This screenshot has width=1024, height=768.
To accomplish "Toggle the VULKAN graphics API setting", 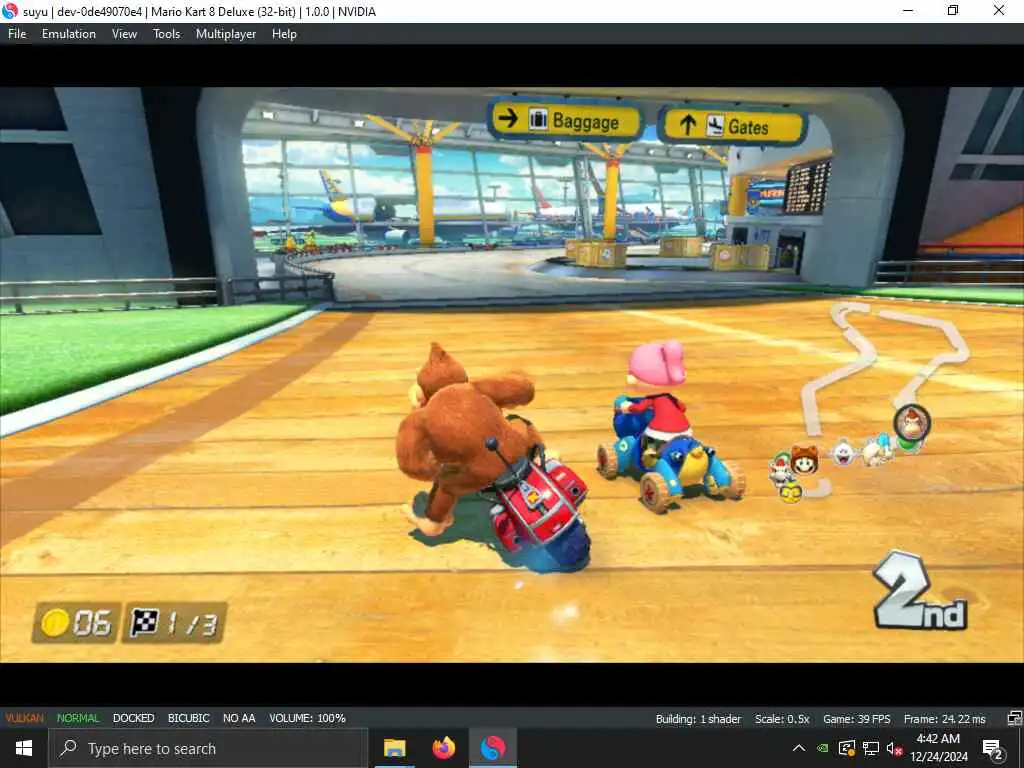I will 24,718.
